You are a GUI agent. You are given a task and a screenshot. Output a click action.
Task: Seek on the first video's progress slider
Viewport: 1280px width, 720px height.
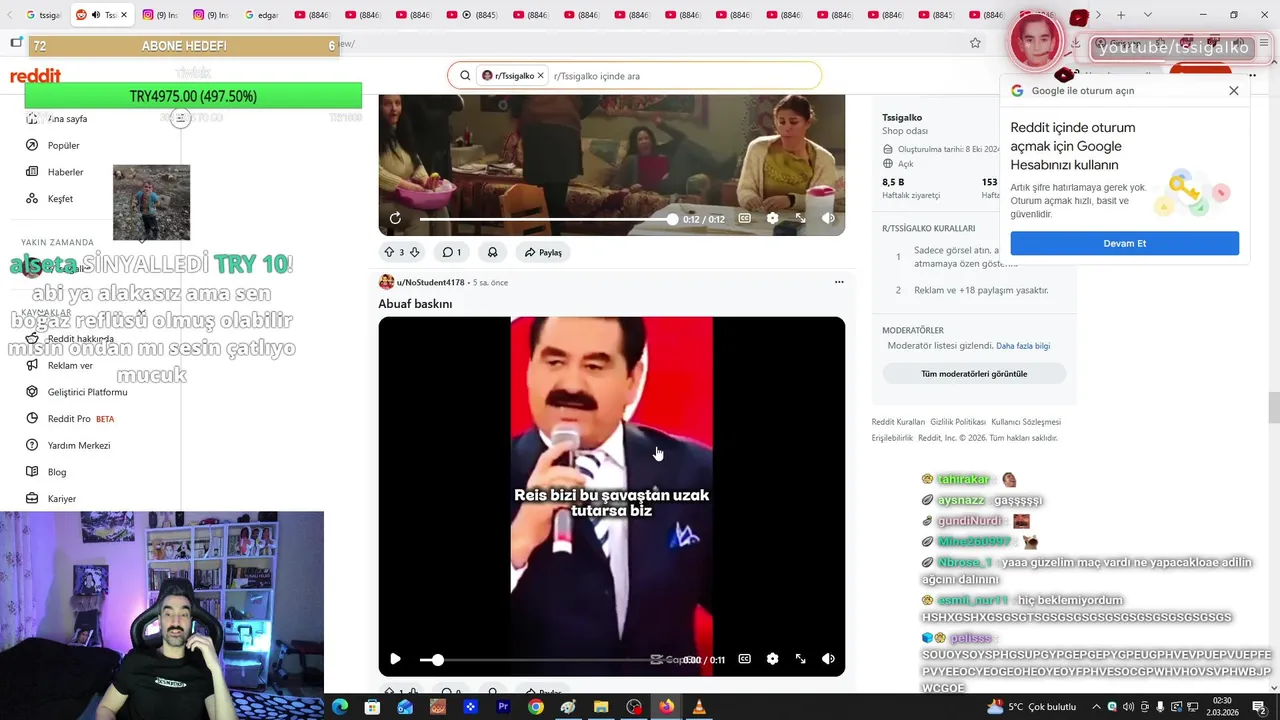click(546, 219)
